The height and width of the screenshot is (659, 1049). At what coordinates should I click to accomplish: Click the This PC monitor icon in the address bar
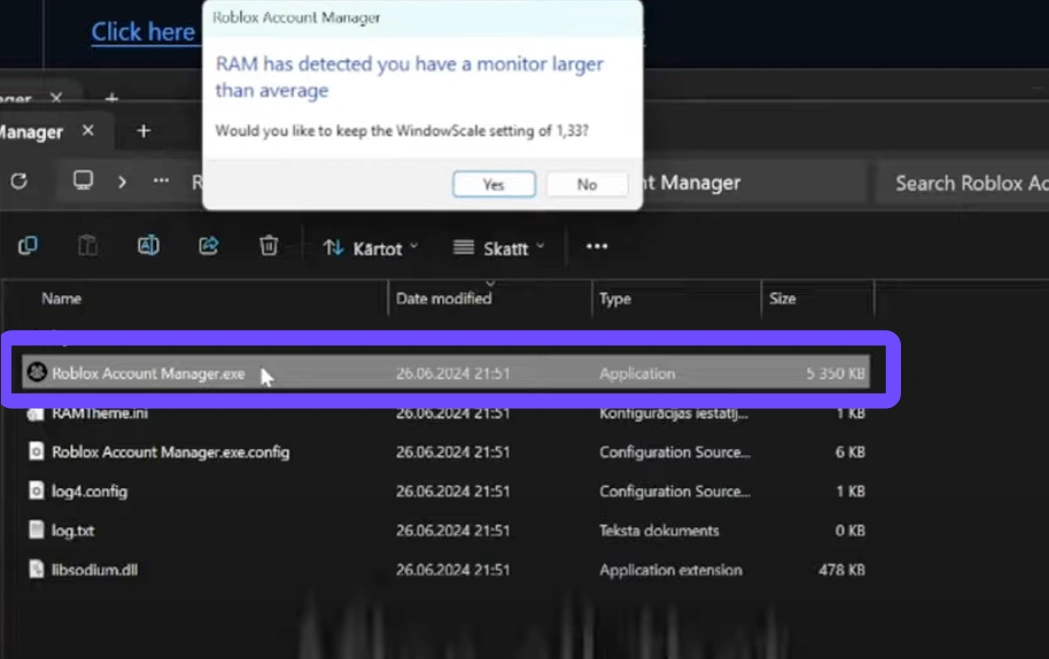click(x=83, y=180)
